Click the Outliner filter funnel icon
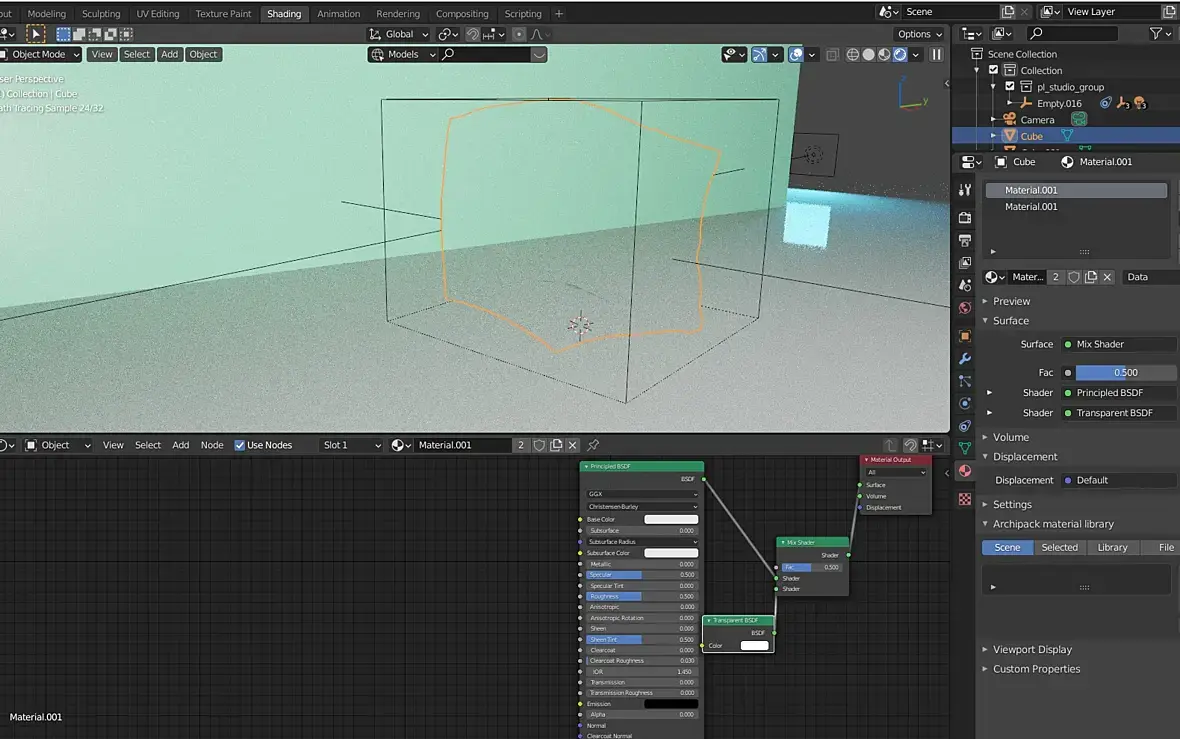This screenshot has height=739, width=1180. [1156, 34]
